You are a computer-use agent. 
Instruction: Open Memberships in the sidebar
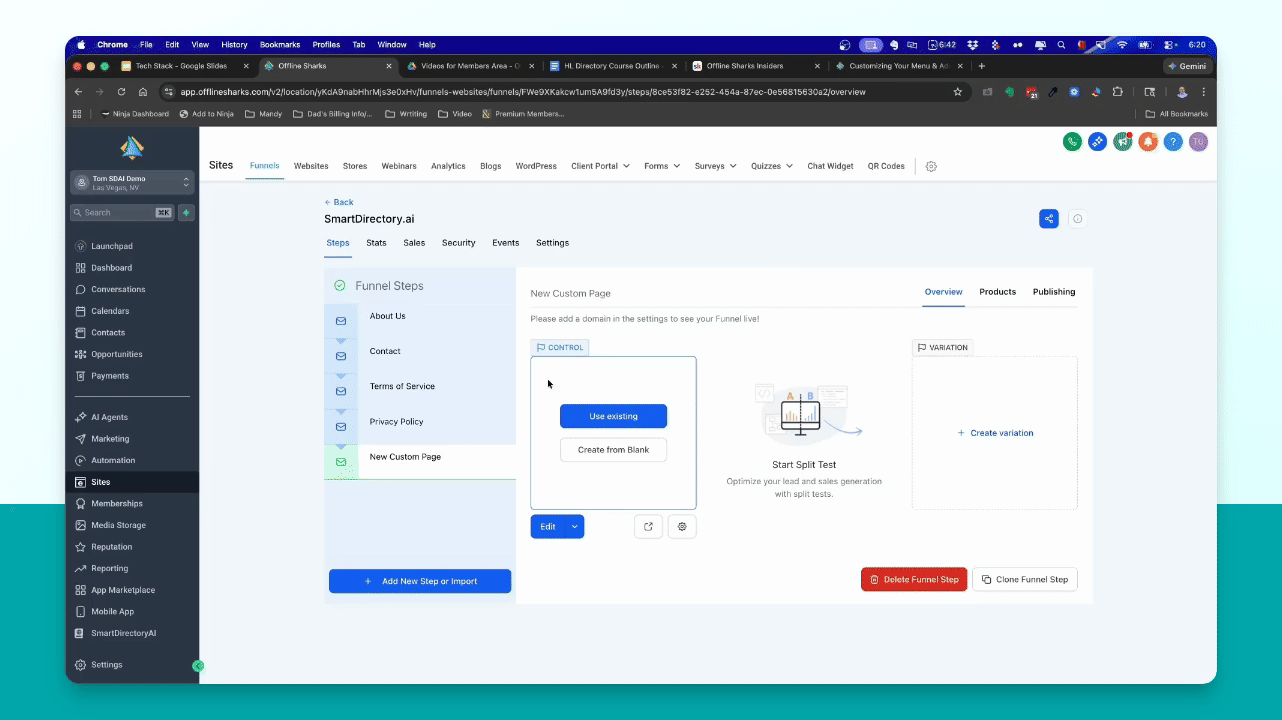[x=117, y=504]
